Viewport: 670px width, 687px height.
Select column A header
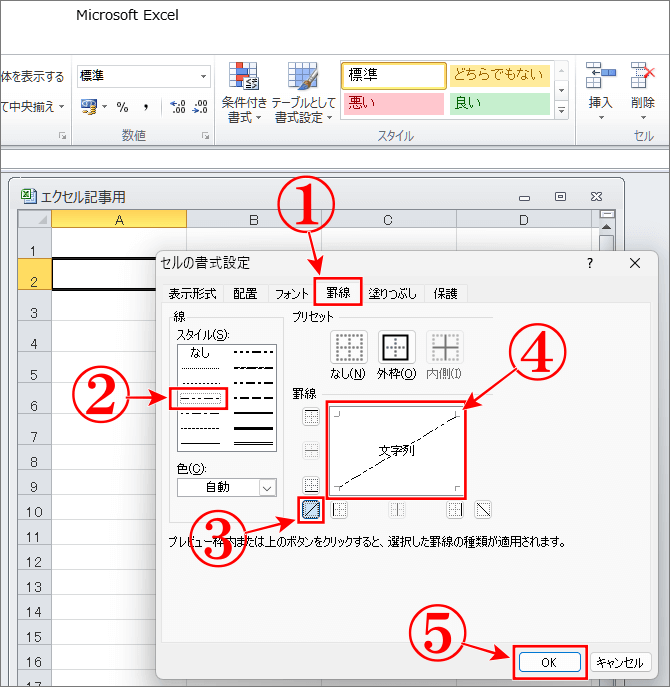[119, 219]
